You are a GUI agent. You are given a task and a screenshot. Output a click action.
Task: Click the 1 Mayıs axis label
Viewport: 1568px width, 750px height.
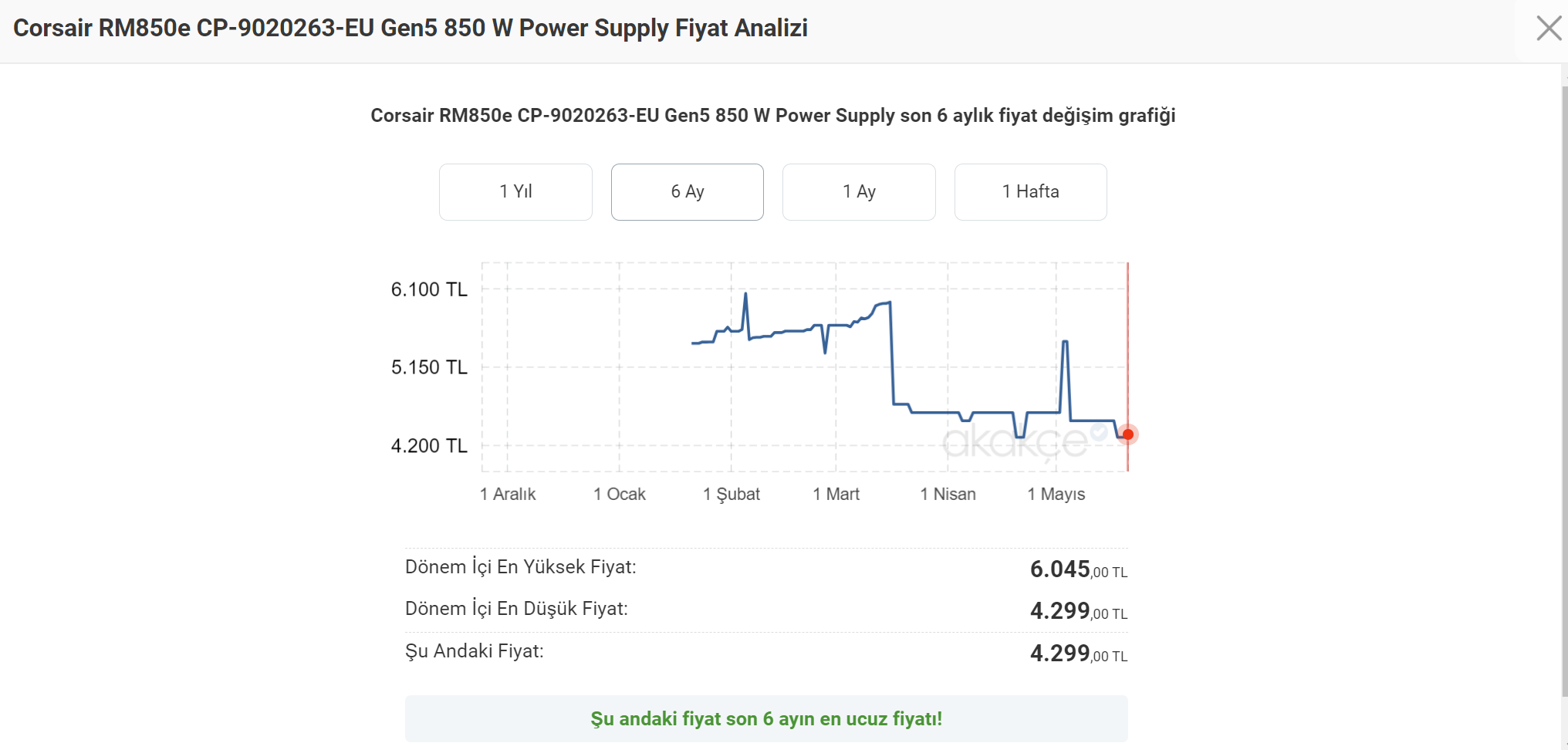pos(1056,494)
